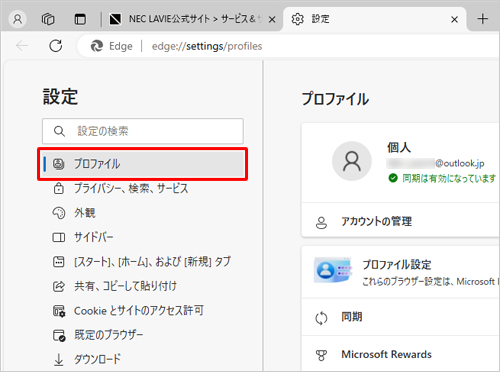Click the green sync checkmark icon

(x=393, y=178)
